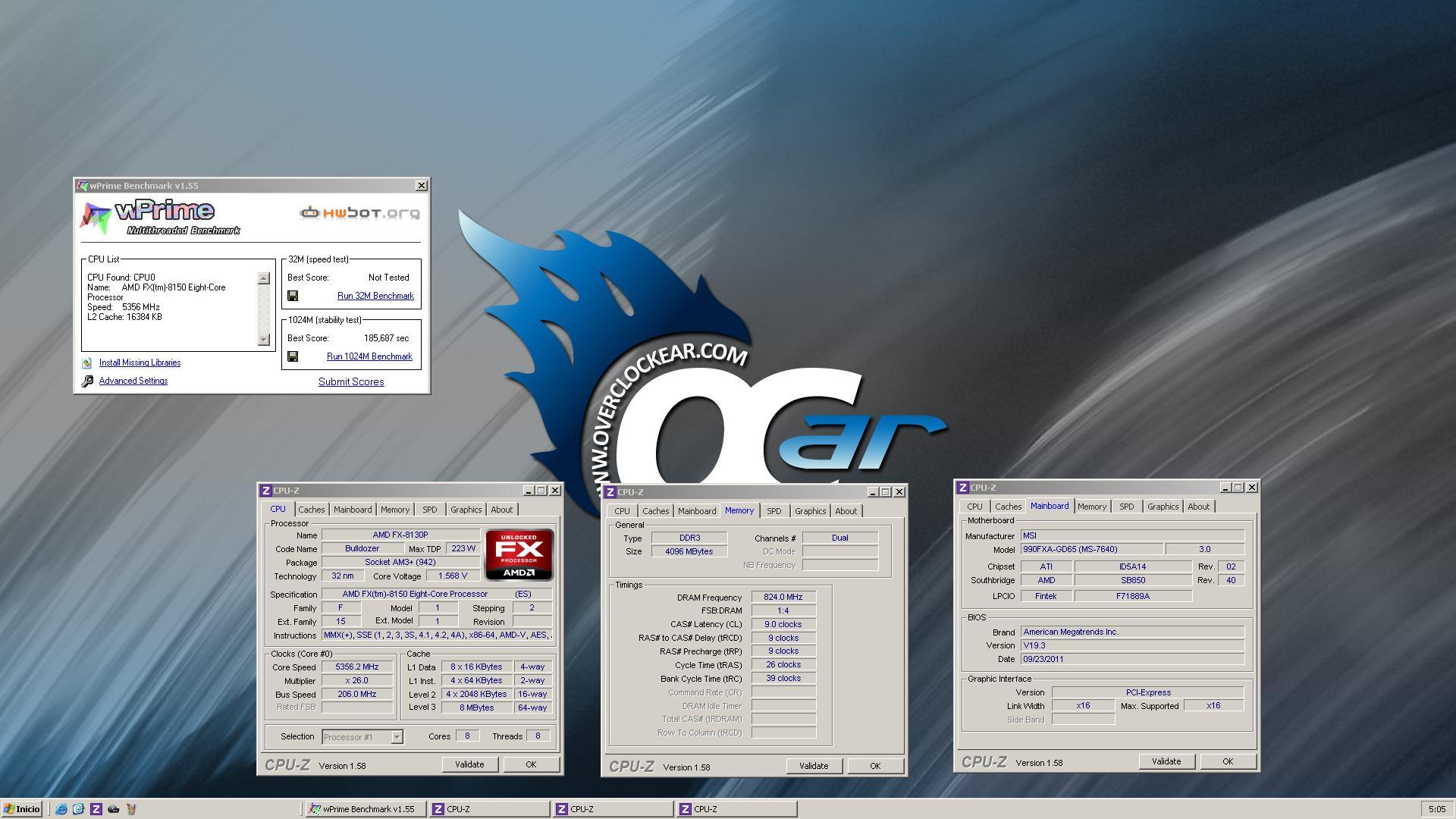Click the floppy save icon beside Run 1024M Benchmark
The image size is (1456, 819).
293,356
